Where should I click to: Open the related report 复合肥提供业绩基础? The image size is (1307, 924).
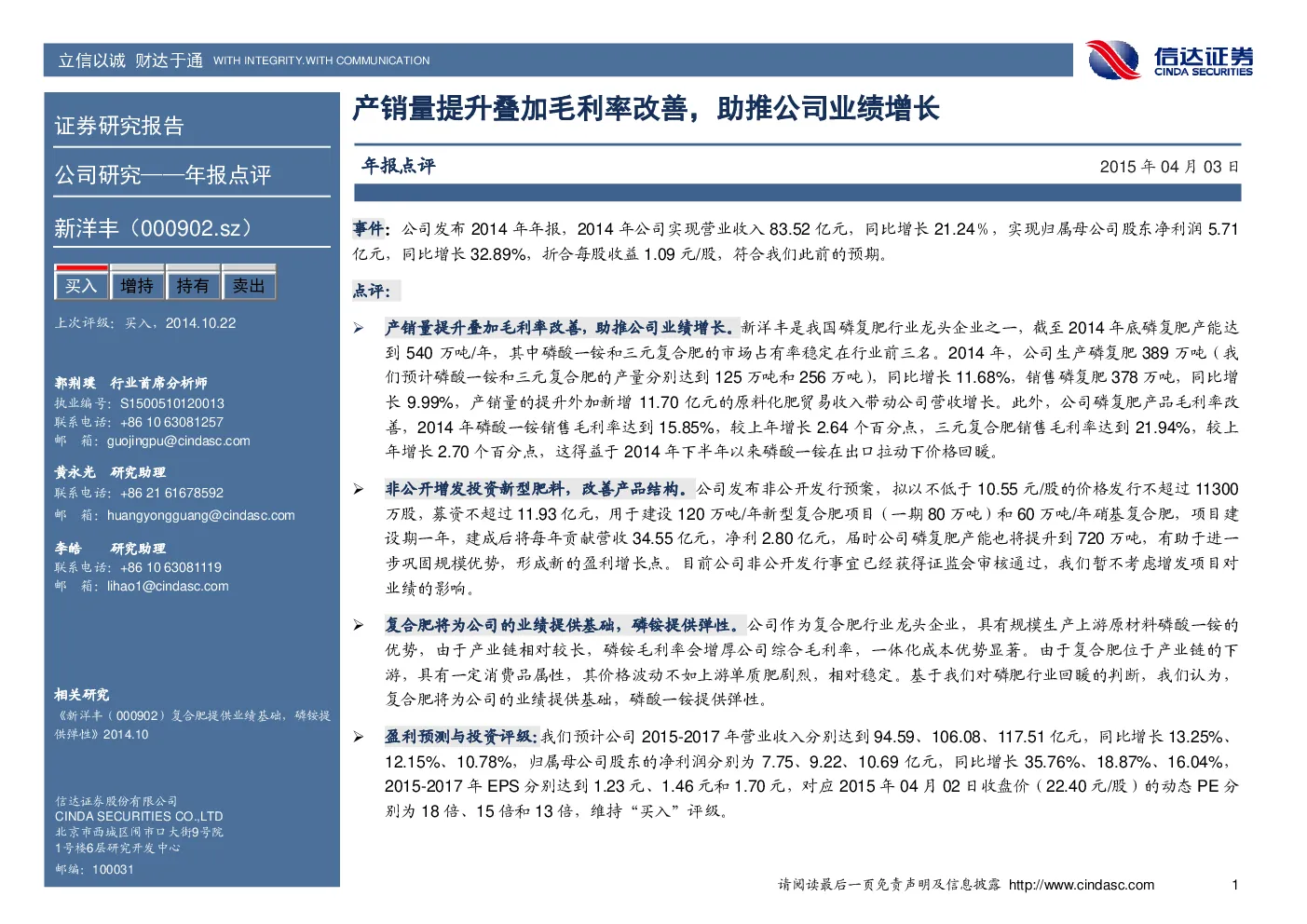192,725
